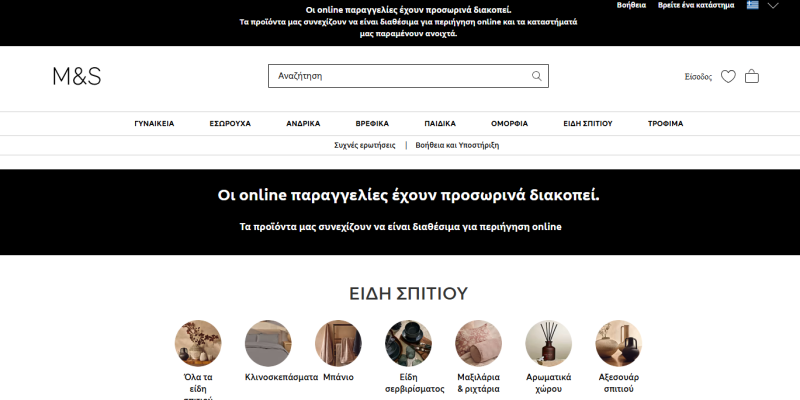Open Συχνές ερωτήσεις link
This screenshot has height=400, width=800.
365,145
